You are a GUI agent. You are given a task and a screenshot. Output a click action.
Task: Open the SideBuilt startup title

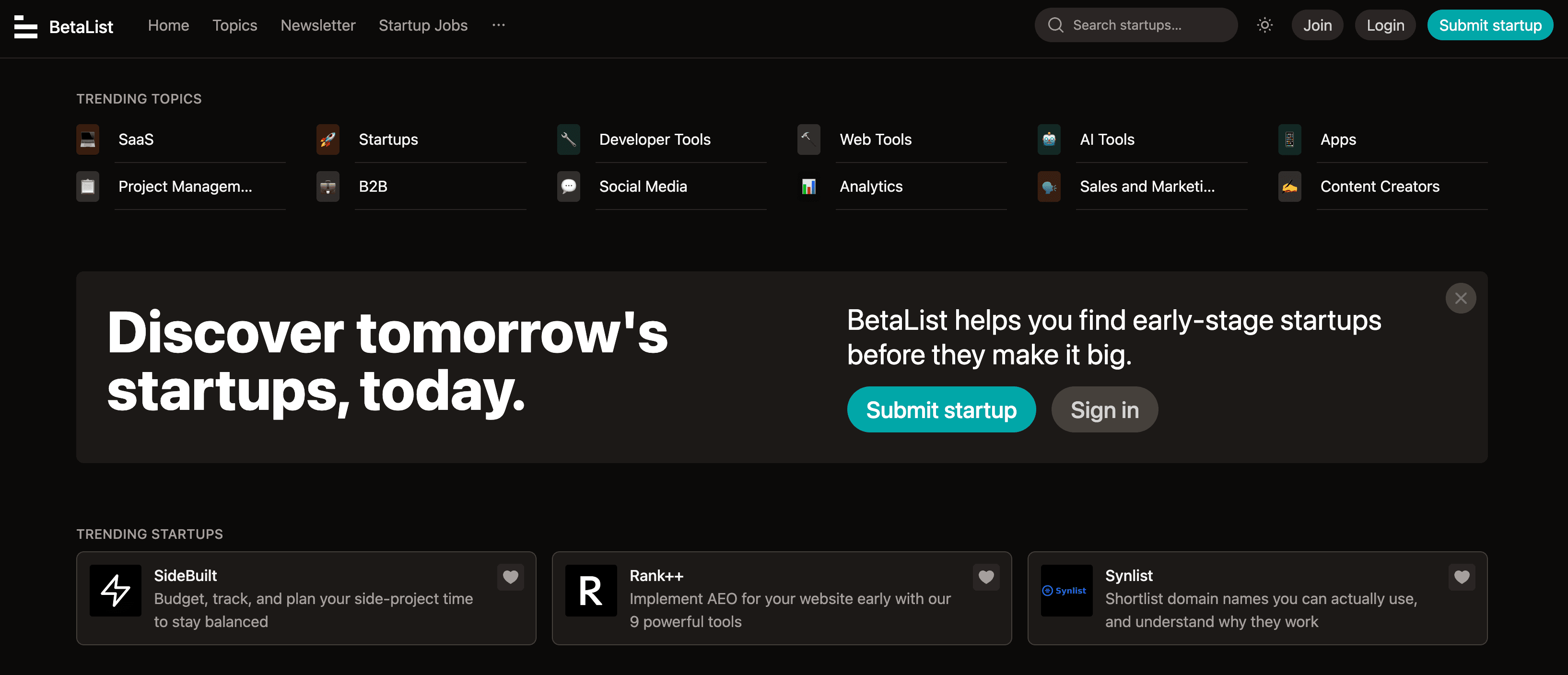tap(185, 575)
